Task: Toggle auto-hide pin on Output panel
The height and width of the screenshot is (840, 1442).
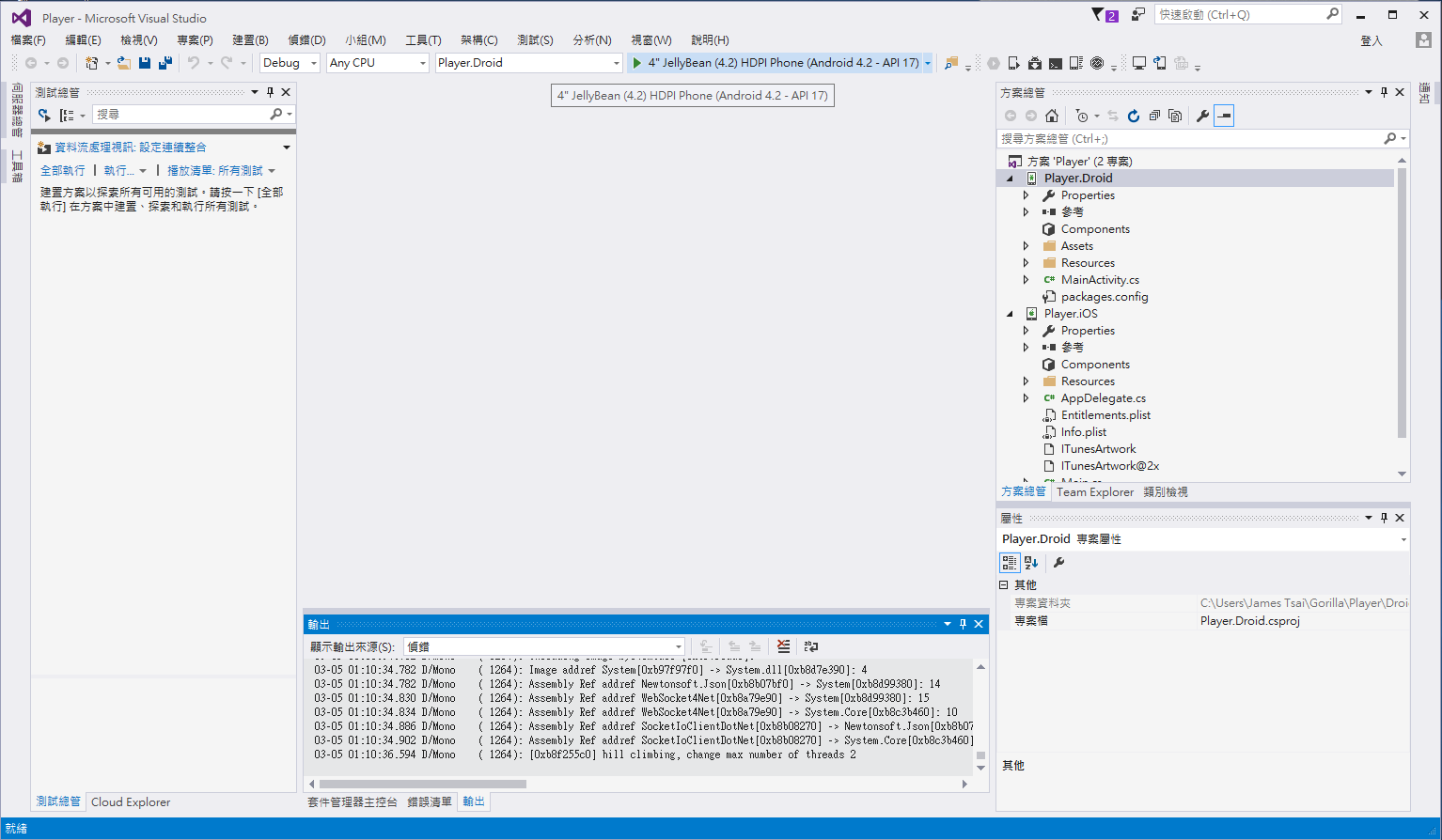Action: click(x=963, y=624)
